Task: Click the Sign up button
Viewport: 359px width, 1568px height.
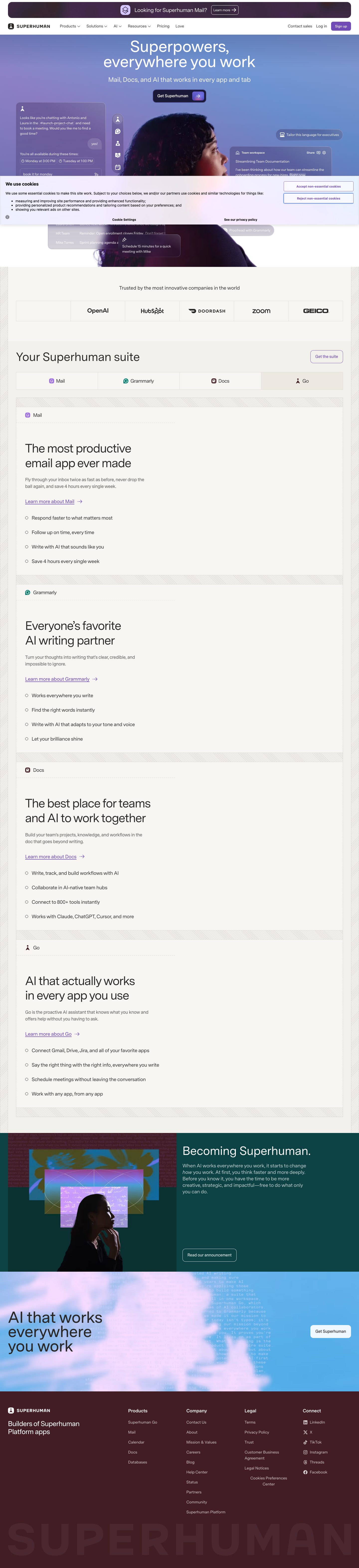Action: 341,26
